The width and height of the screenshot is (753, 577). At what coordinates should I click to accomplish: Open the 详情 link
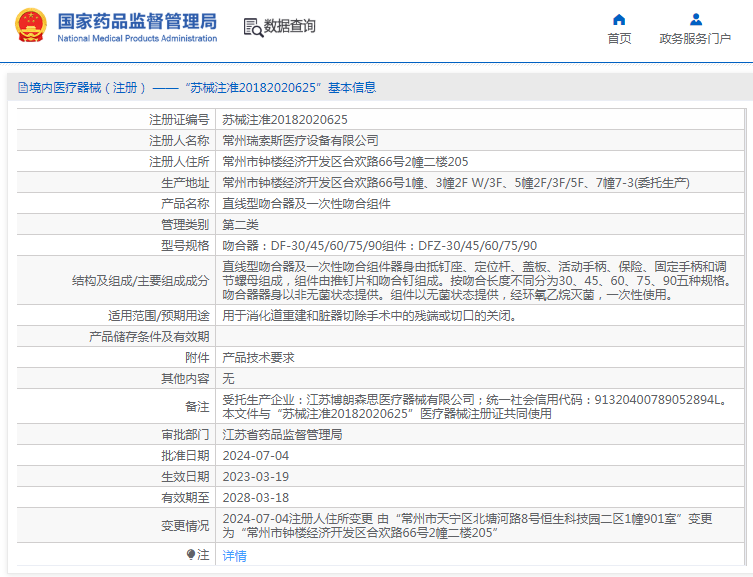pyautogui.click(x=234, y=555)
